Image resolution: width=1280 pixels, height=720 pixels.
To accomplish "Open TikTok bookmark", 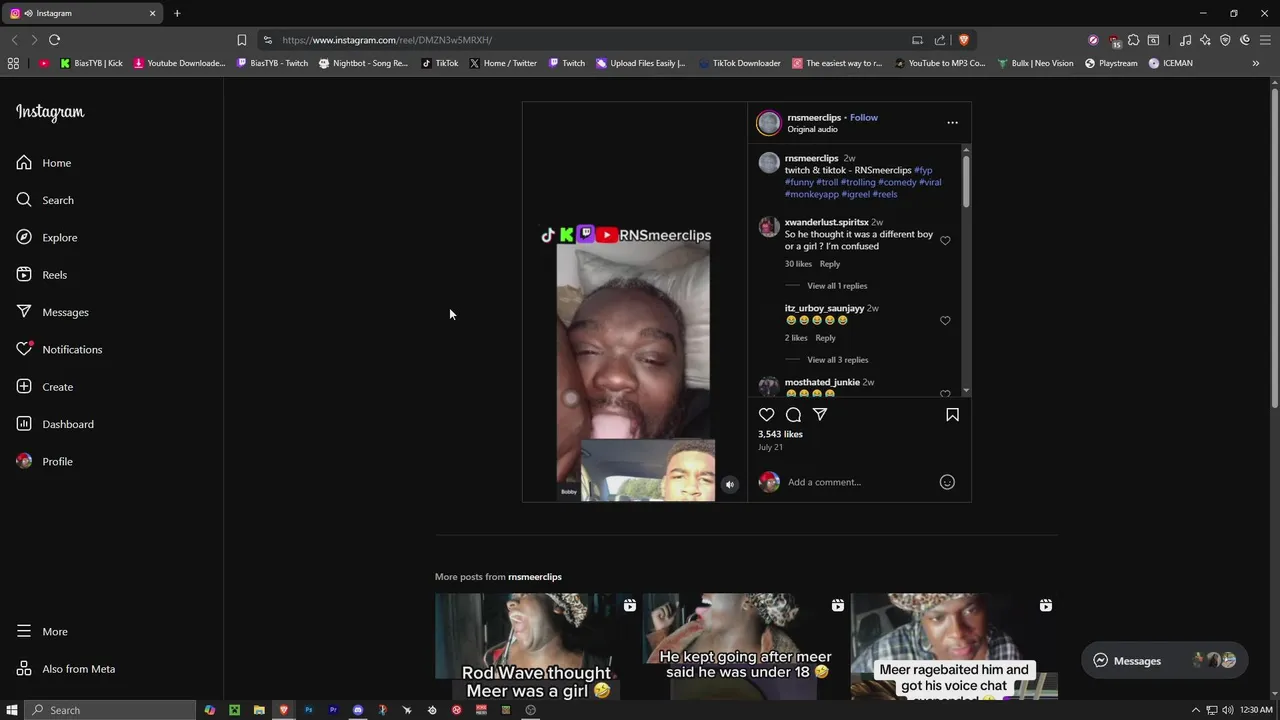I will click(x=440, y=63).
